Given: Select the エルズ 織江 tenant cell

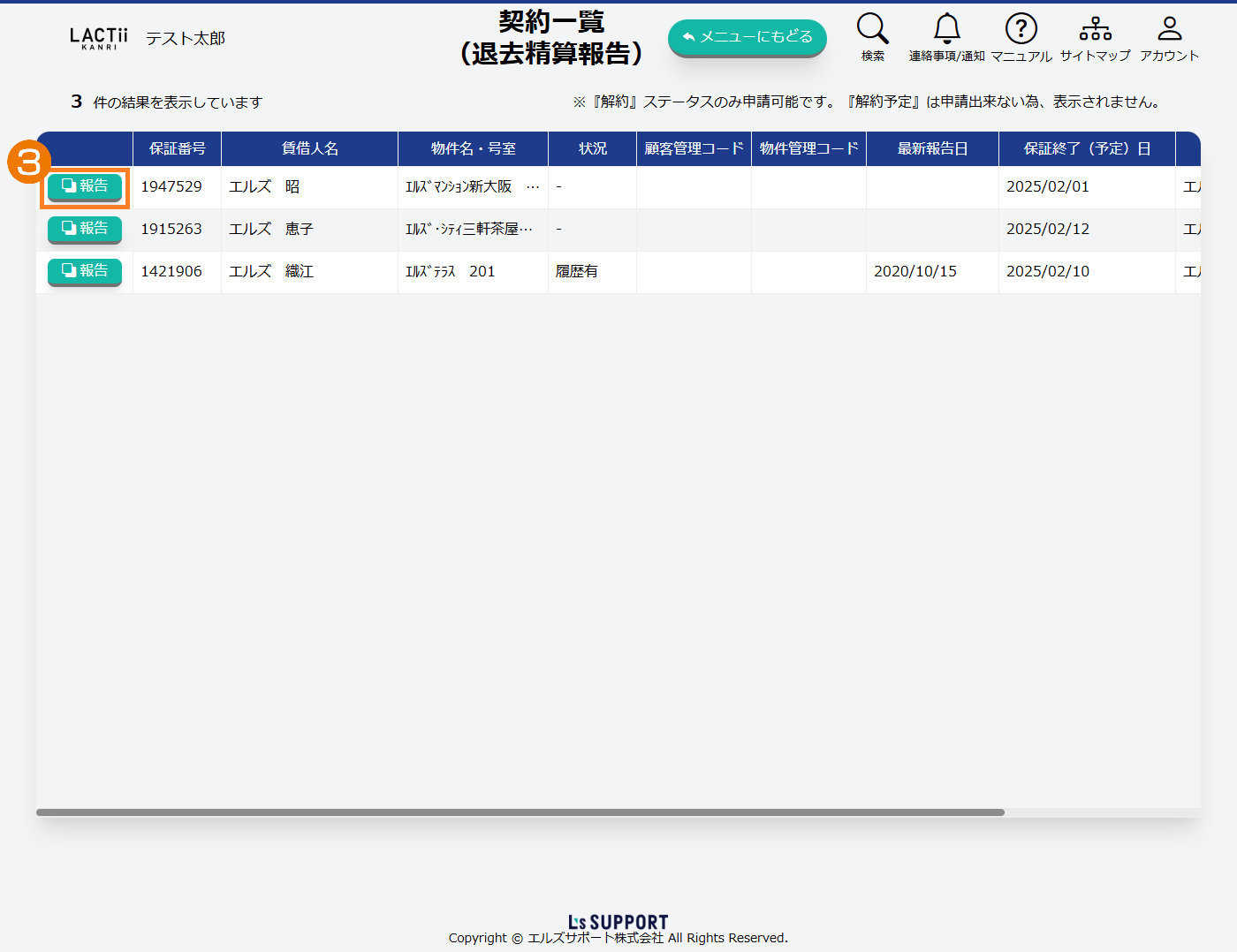Looking at the screenshot, I should coord(271,271).
